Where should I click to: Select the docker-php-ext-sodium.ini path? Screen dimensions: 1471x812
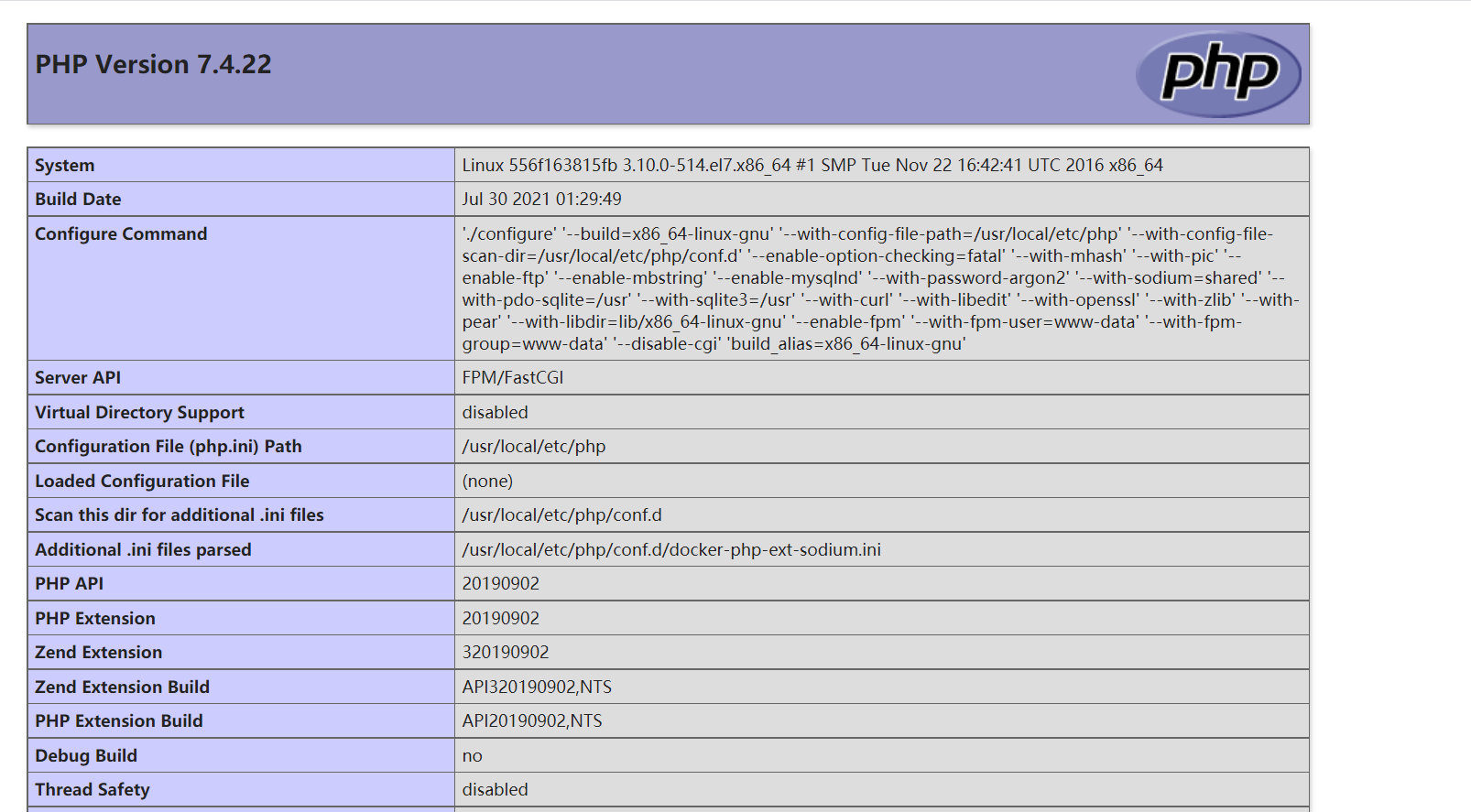[671, 549]
